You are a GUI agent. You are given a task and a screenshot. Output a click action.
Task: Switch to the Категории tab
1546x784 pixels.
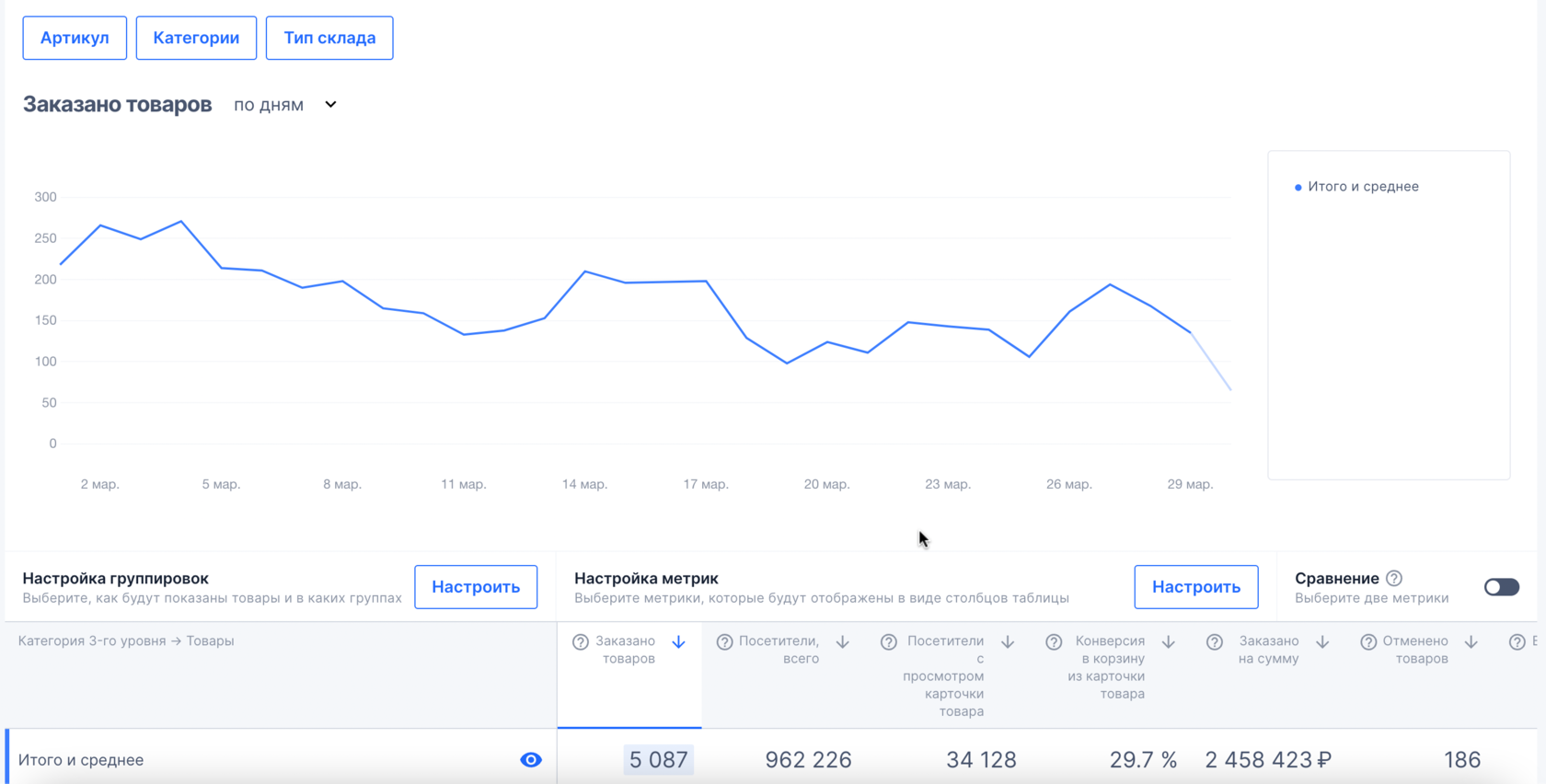[196, 38]
